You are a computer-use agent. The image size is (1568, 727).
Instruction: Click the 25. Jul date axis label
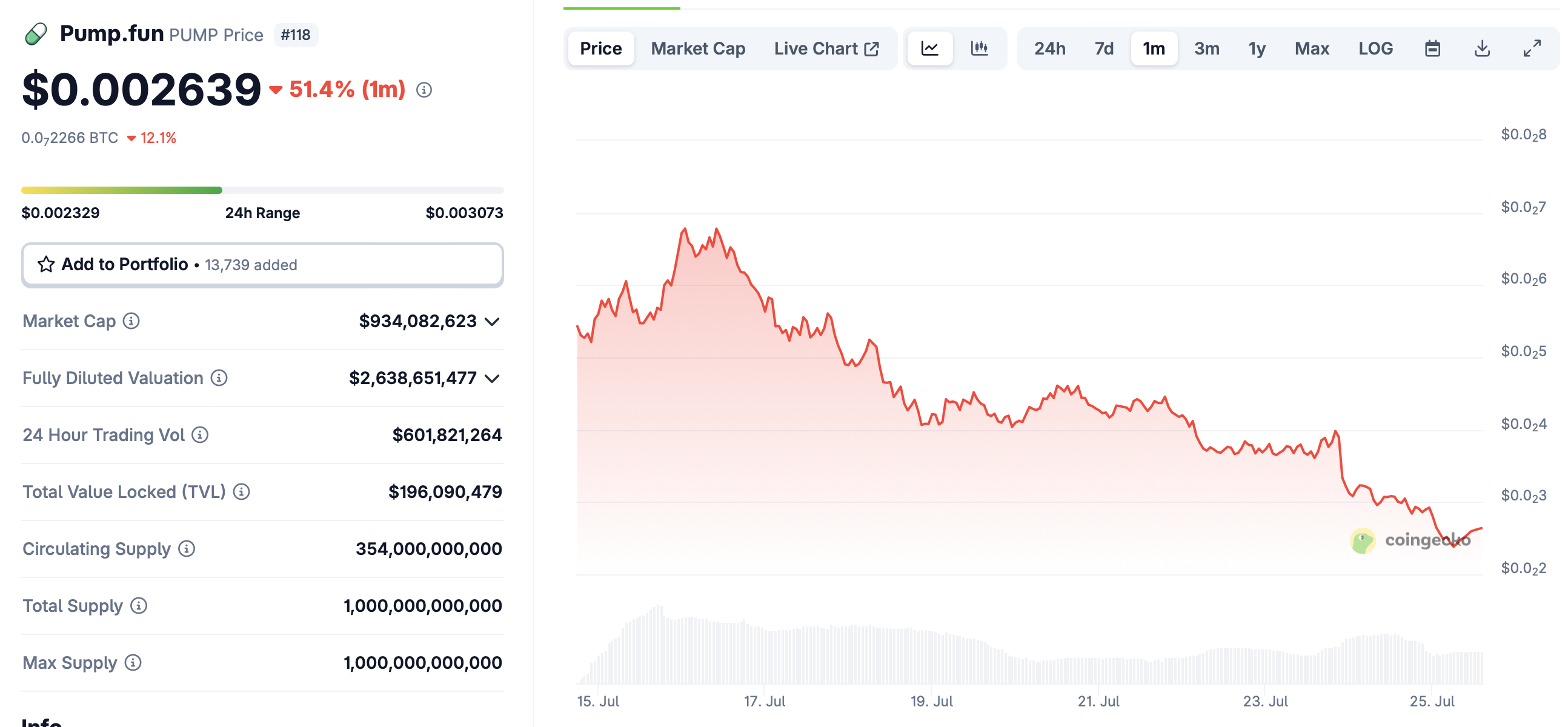pyautogui.click(x=1432, y=702)
